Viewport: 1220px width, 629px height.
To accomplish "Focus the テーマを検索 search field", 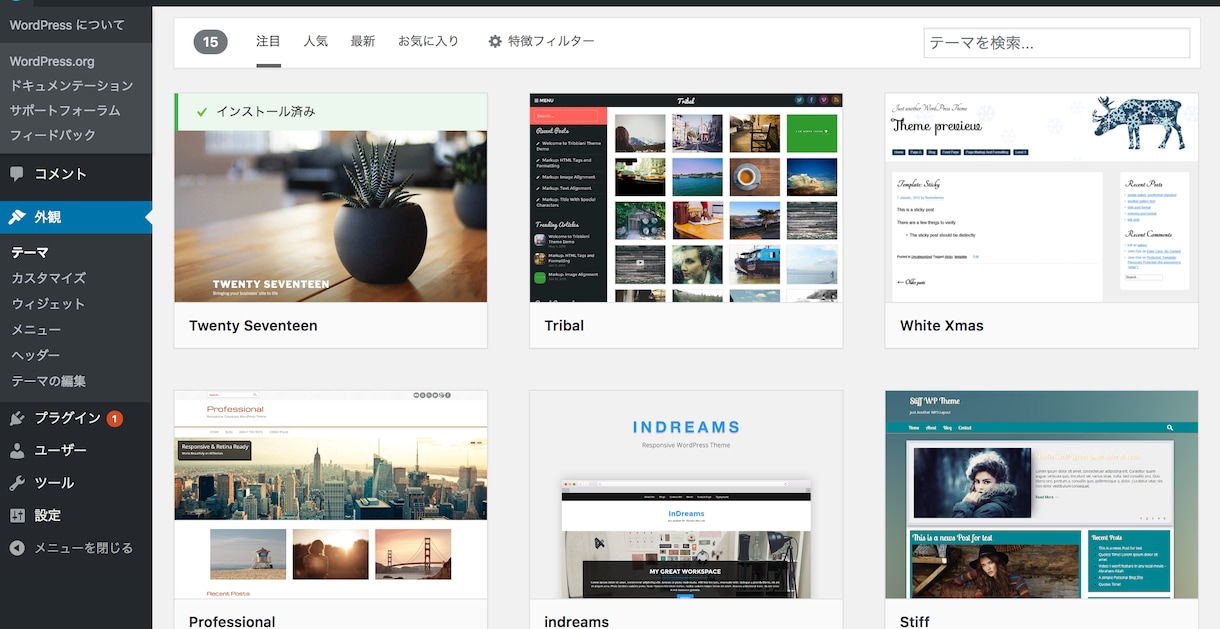I will pos(1057,43).
